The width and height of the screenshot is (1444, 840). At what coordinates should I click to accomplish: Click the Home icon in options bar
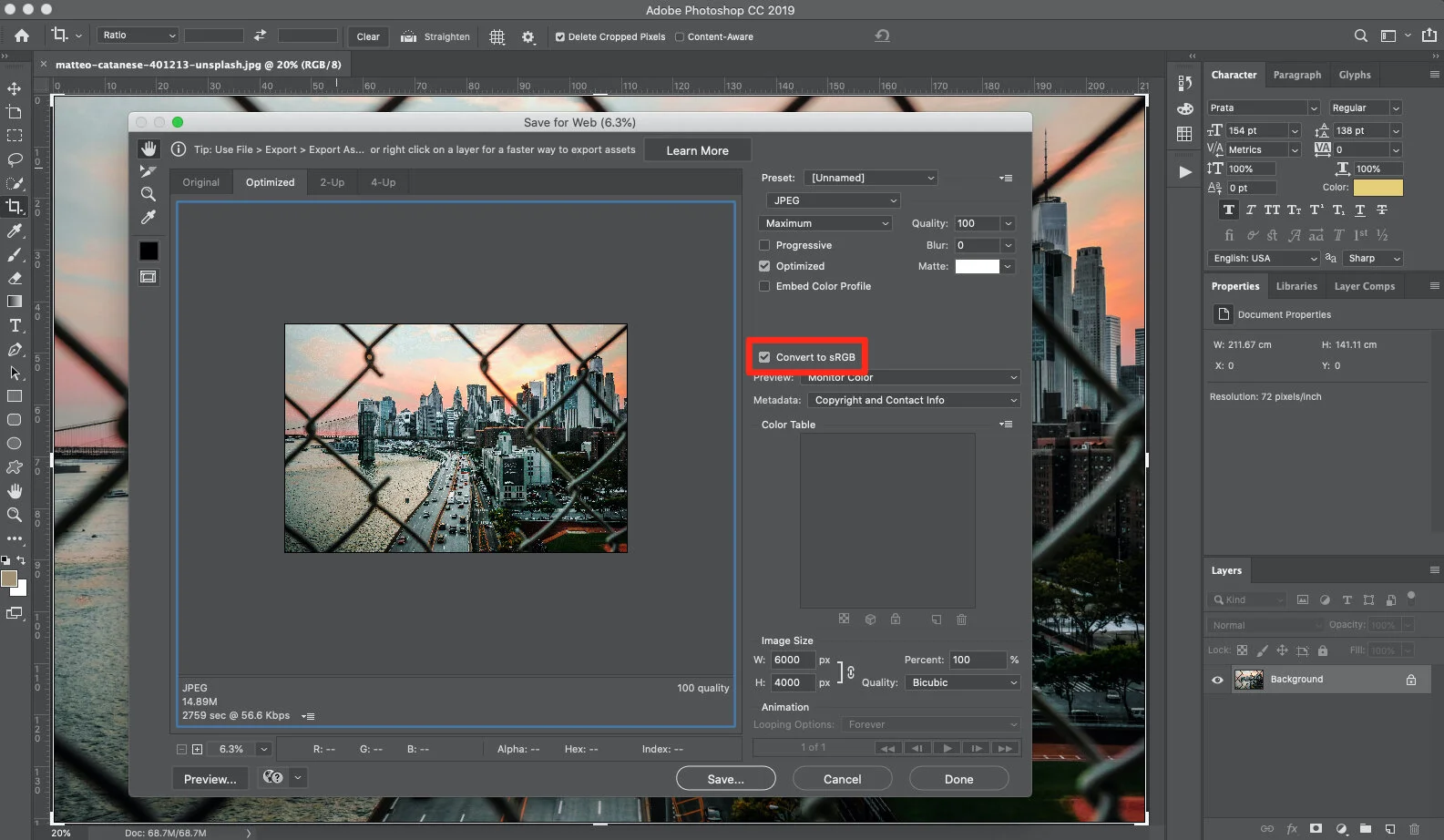[x=22, y=36]
